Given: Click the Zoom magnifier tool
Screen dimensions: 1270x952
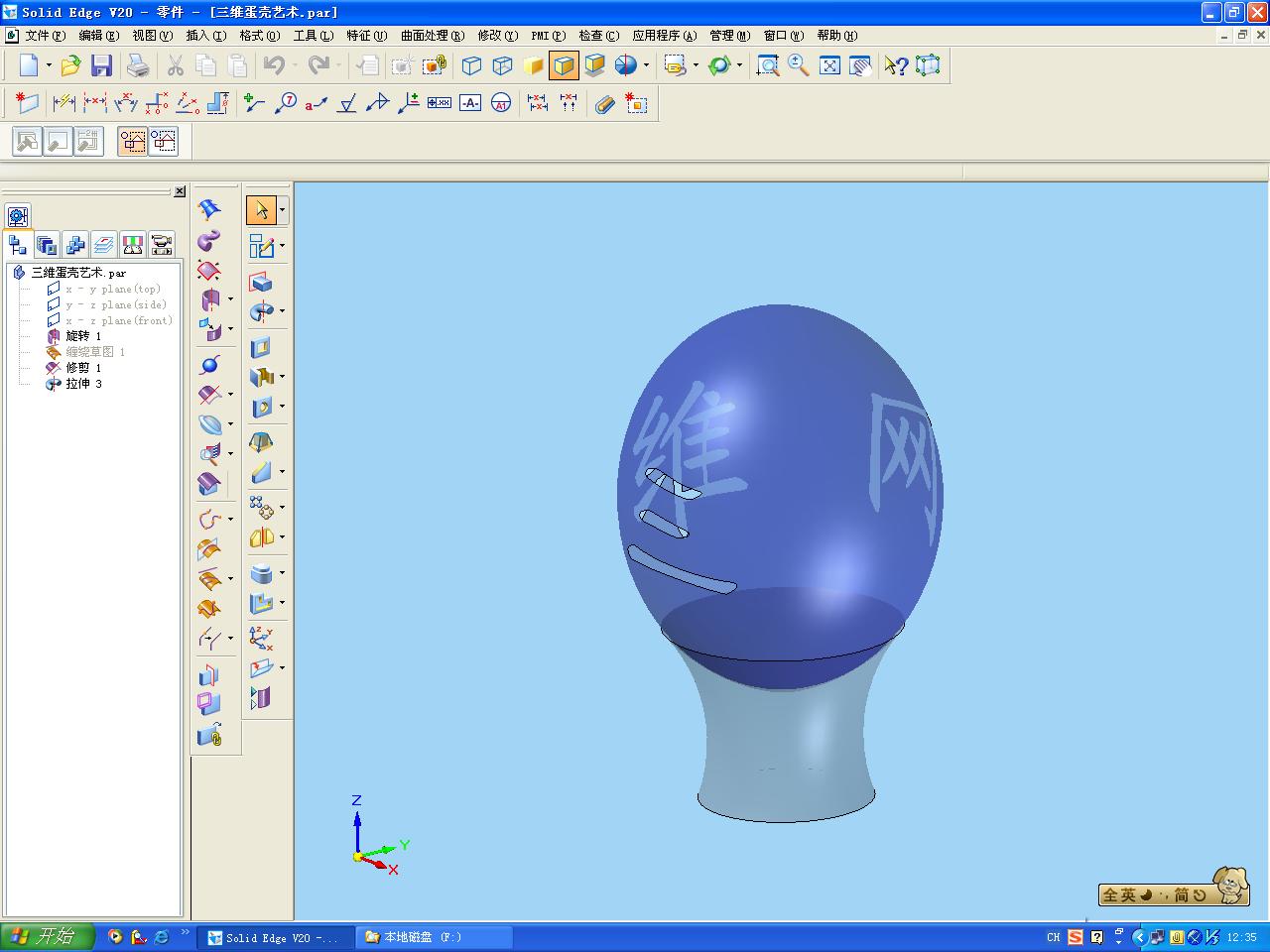Looking at the screenshot, I should coord(799,65).
